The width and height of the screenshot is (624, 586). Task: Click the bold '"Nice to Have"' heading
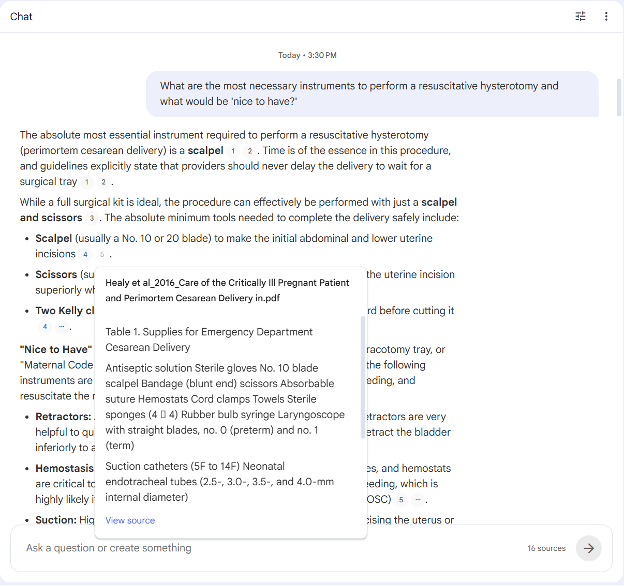(56, 349)
